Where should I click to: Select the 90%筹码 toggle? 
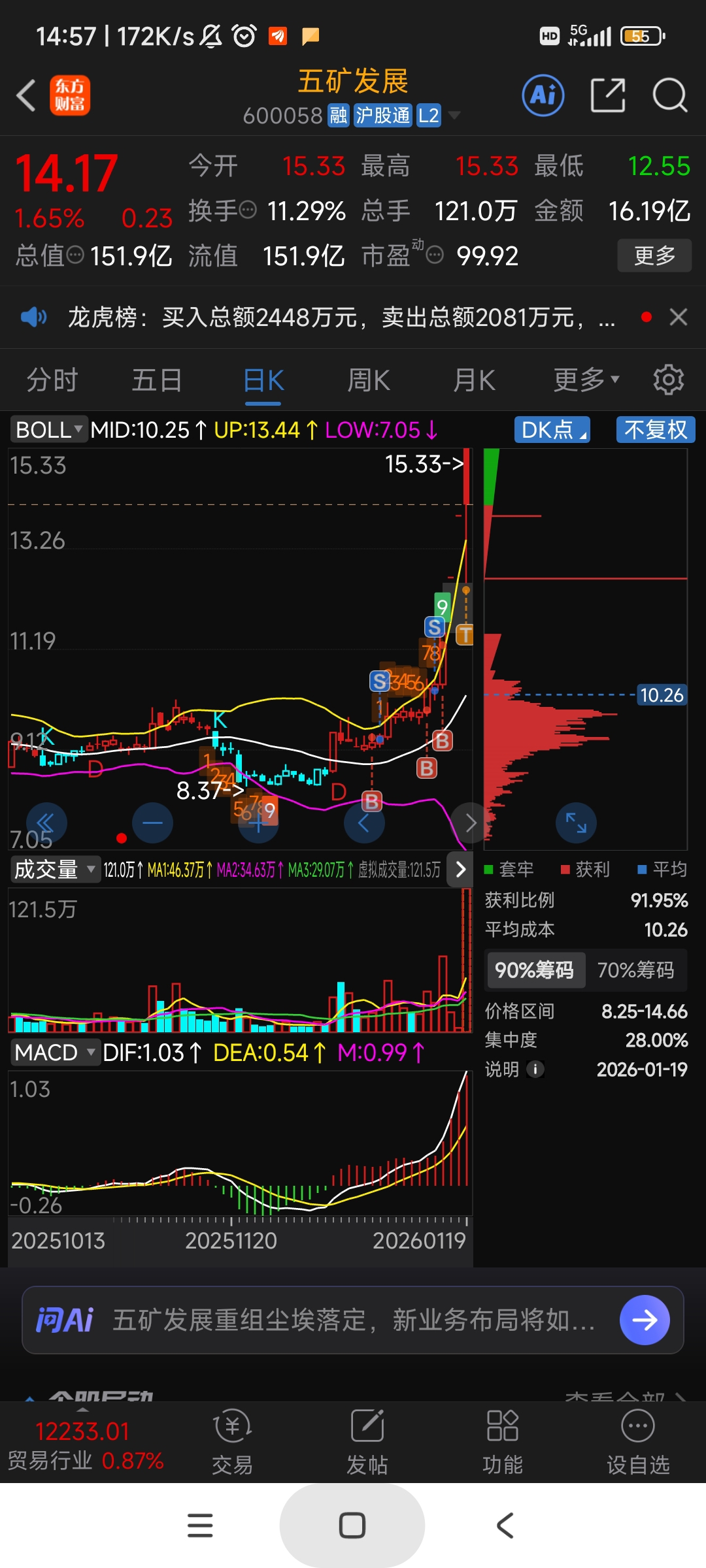(535, 970)
